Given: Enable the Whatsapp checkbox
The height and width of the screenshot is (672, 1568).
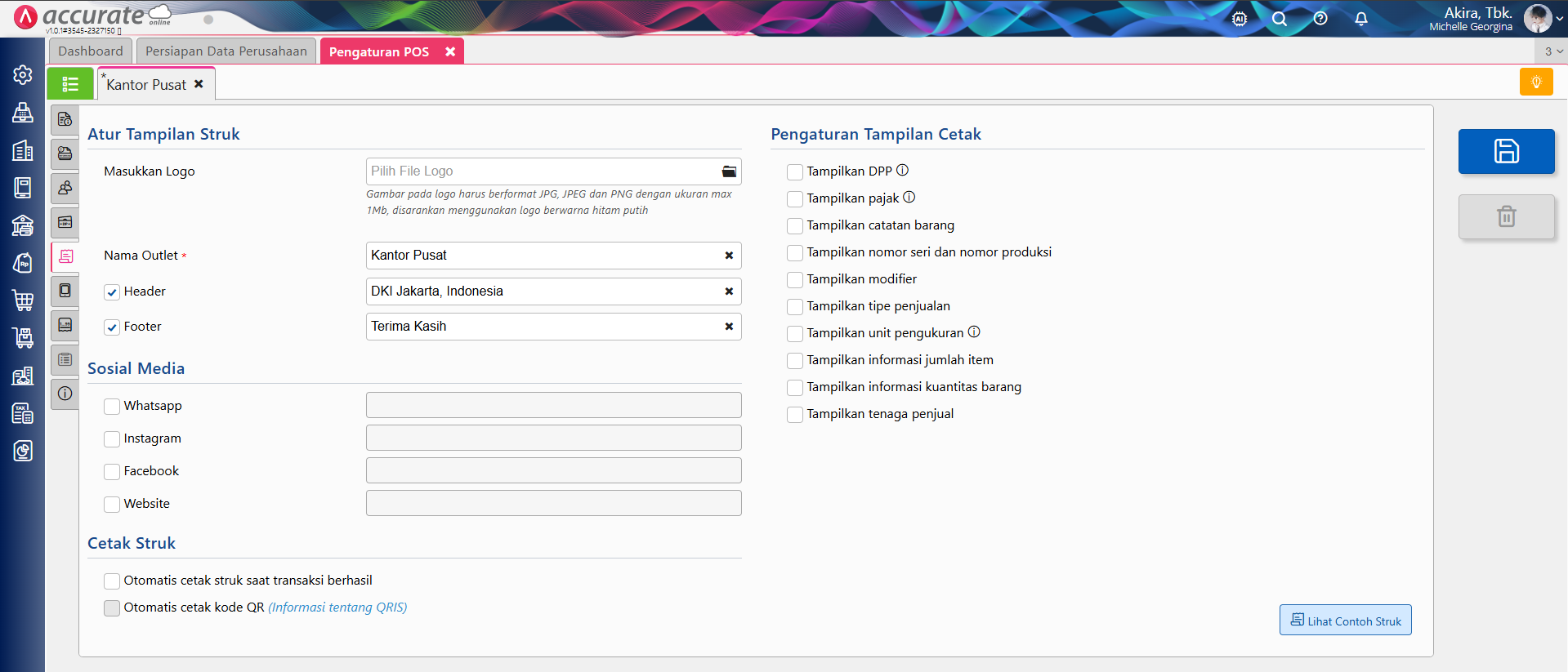Looking at the screenshot, I should [112, 407].
